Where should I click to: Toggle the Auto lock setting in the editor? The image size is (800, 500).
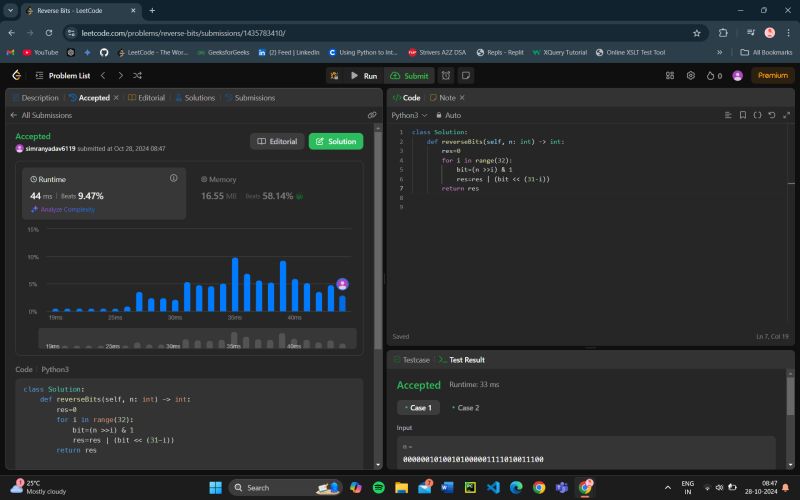(x=450, y=115)
